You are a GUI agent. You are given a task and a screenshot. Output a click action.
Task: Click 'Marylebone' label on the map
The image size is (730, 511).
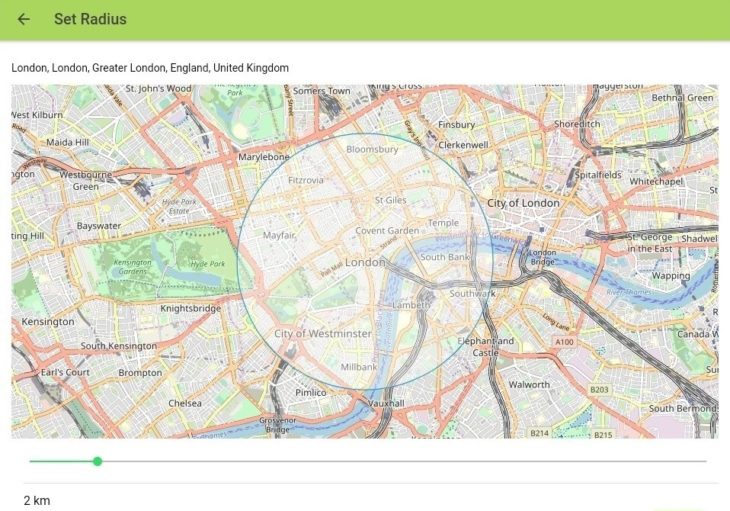tap(263, 157)
